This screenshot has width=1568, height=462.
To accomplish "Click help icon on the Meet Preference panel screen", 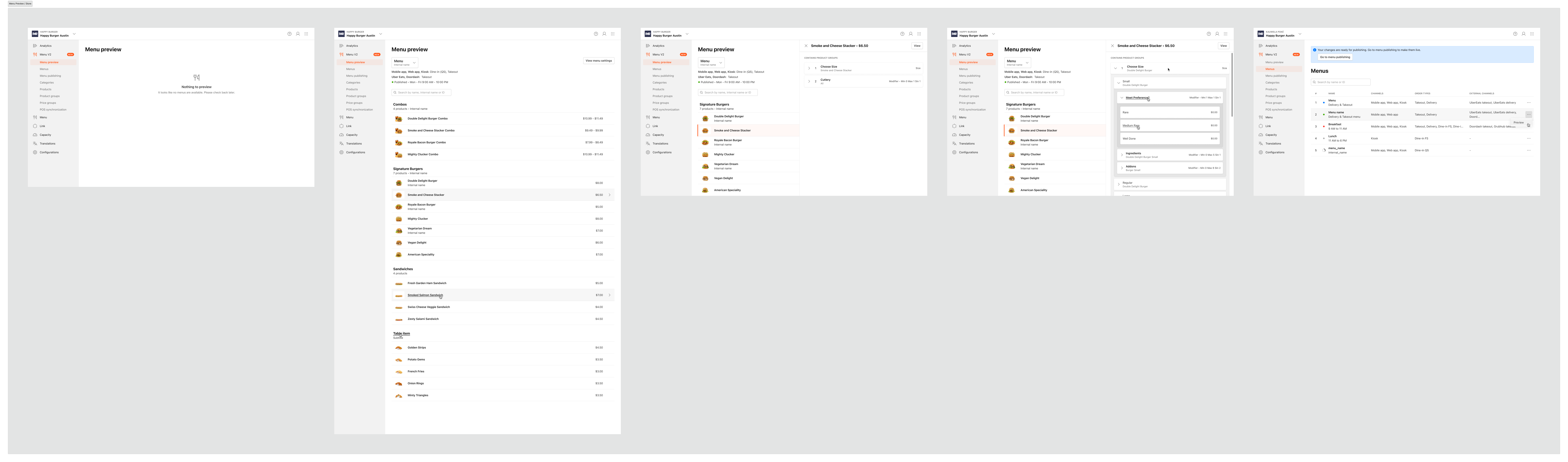I will pyautogui.click(x=1209, y=34).
